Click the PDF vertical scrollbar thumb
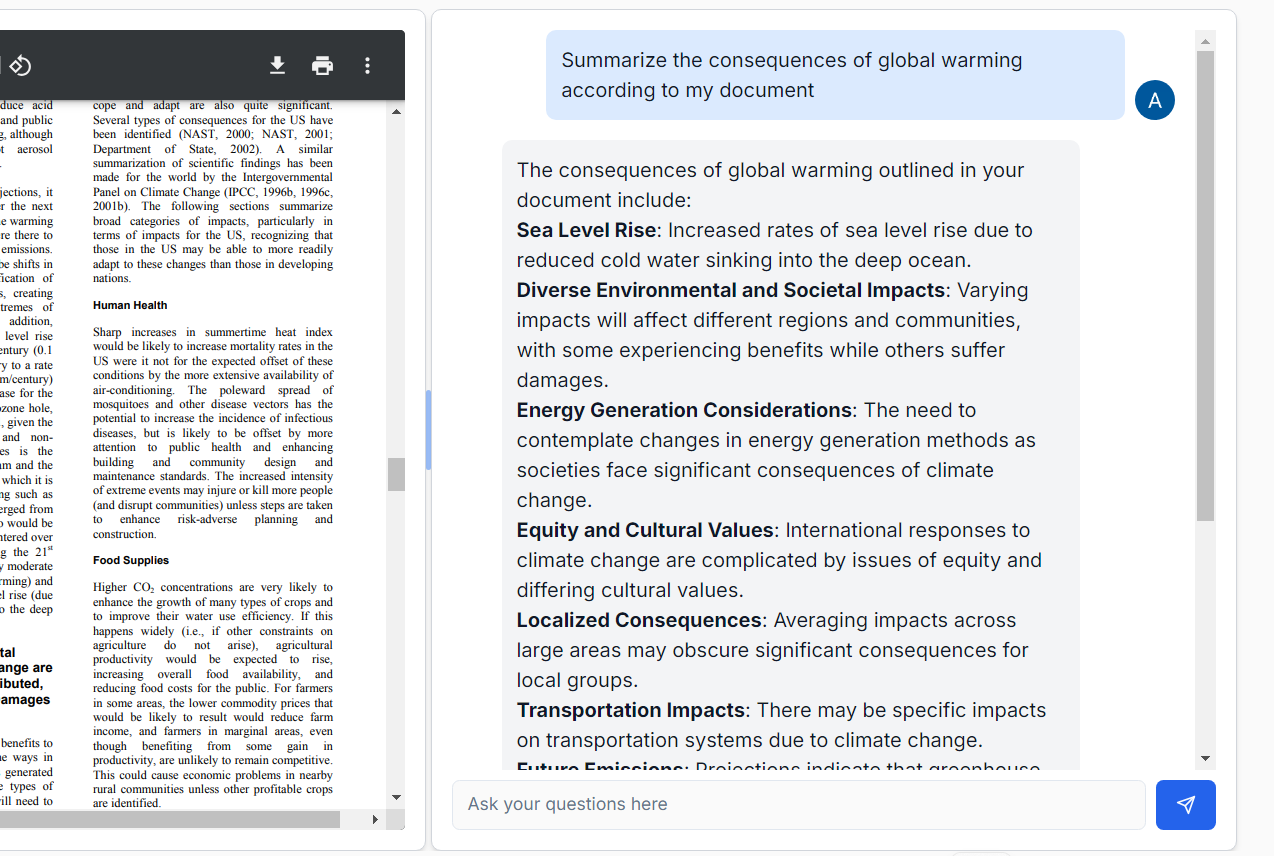1274x856 pixels. (x=396, y=474)
